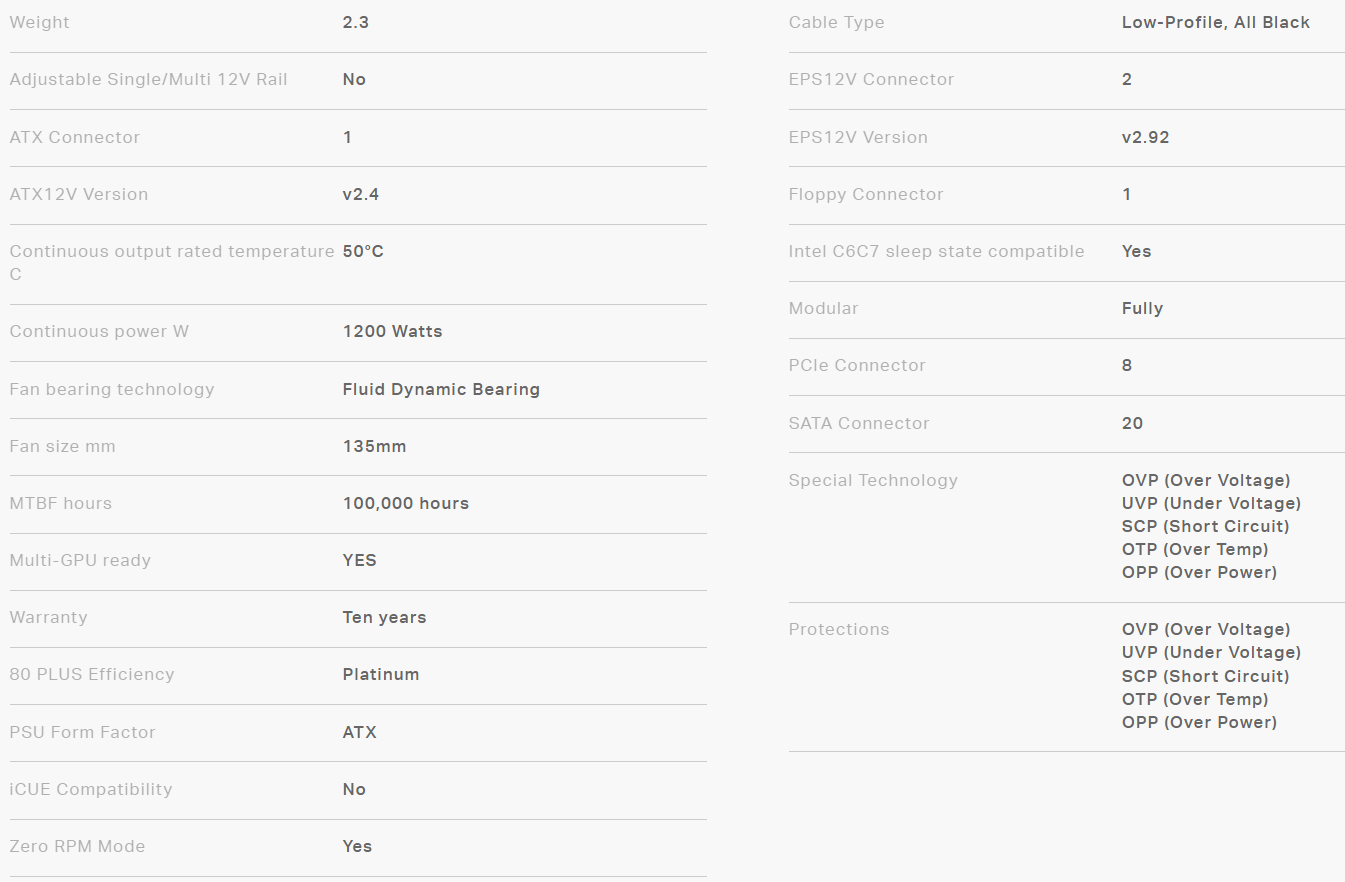Image resolution: width=1345 pixels, height=882 pixels.
Task: Click the 'Protections' label
Action: [x=839, y=629]
